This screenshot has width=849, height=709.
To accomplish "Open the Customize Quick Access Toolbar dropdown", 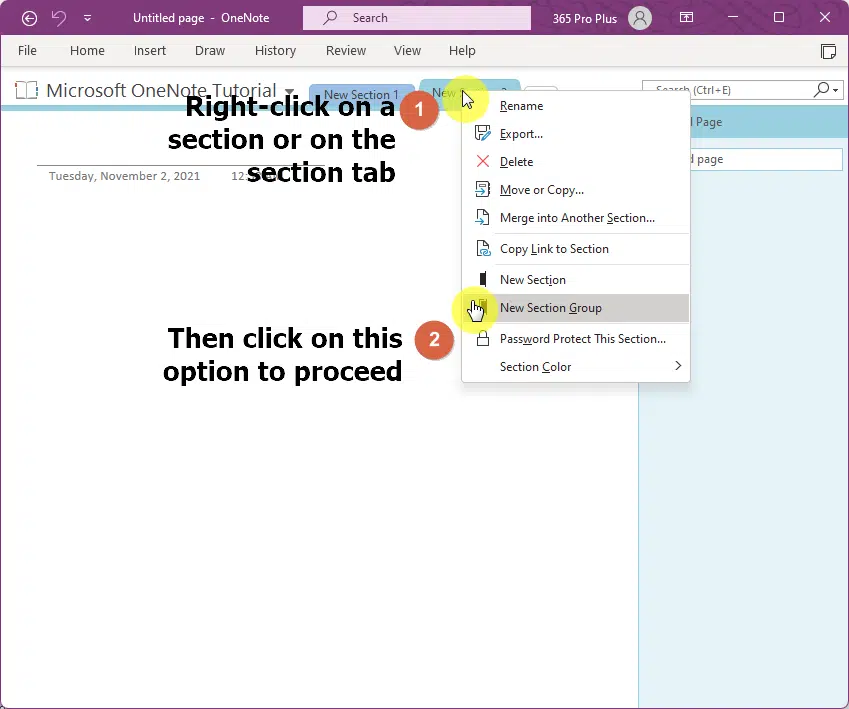I will [87, 18].
